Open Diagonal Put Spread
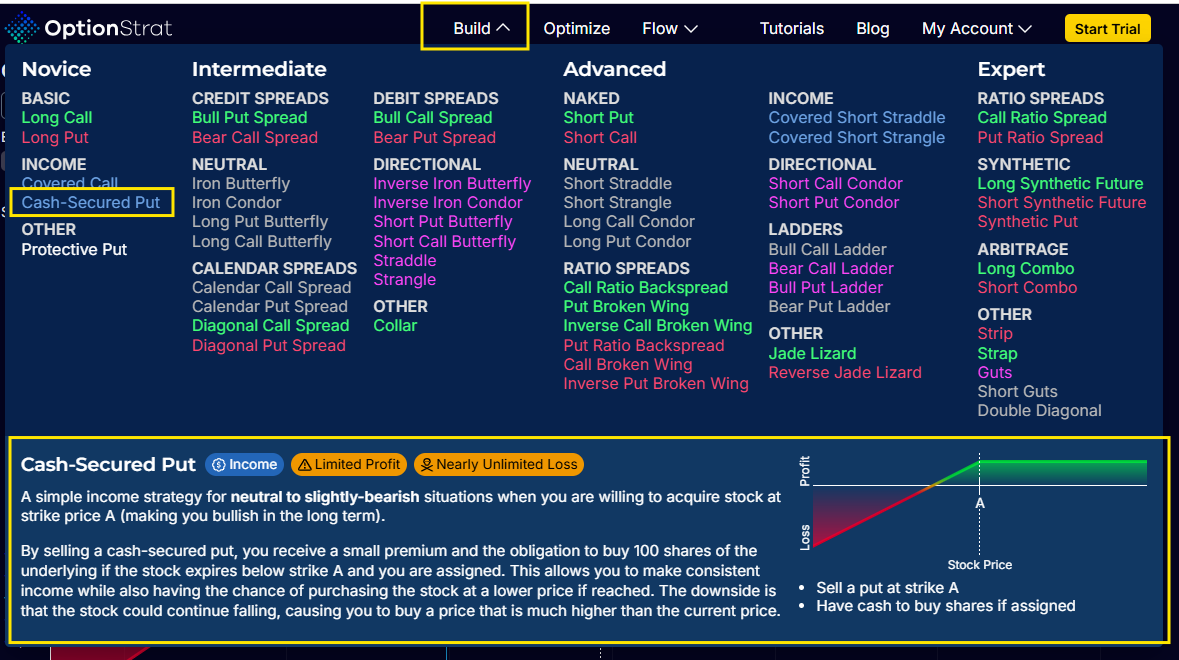Screen dimensions: 1179x660 click(269, 346)
